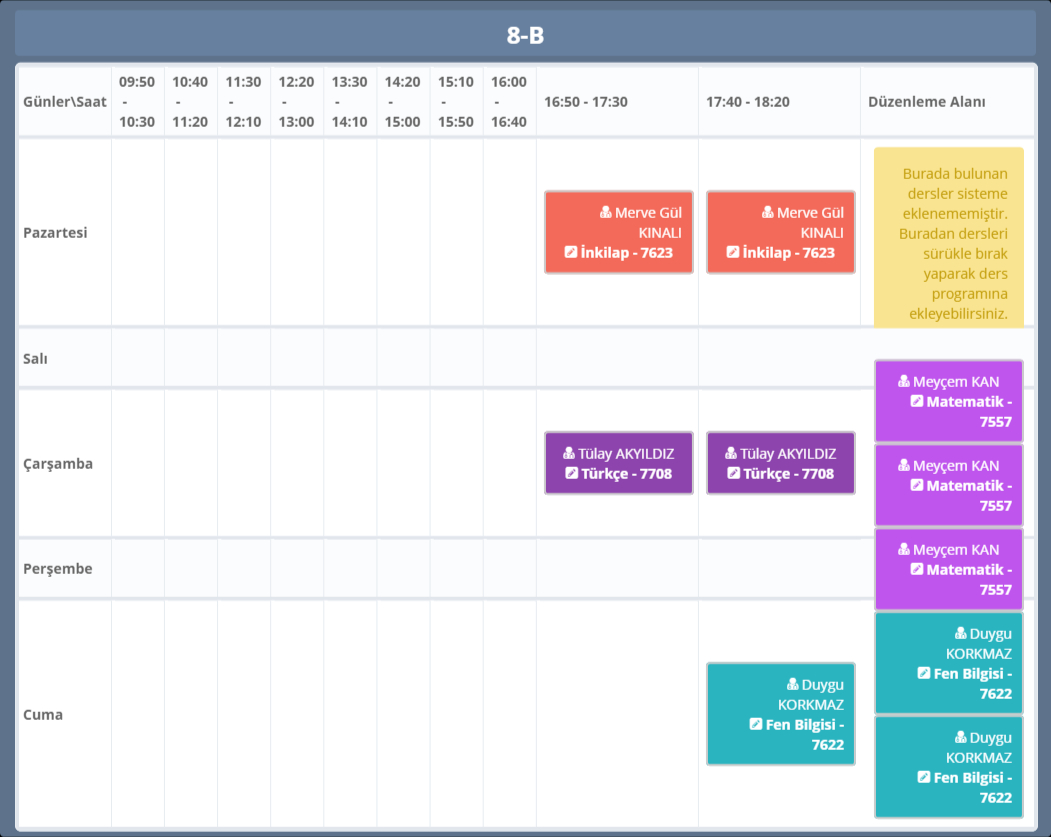
Task: Click the 8-B class title bar
Action: tap(525, 36)
